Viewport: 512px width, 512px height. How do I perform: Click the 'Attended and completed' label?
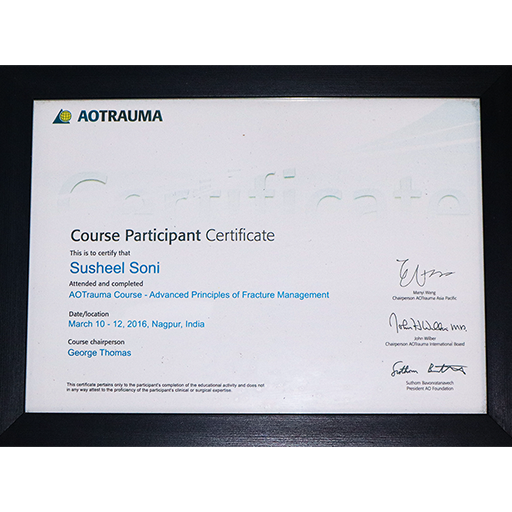[106, 284]
